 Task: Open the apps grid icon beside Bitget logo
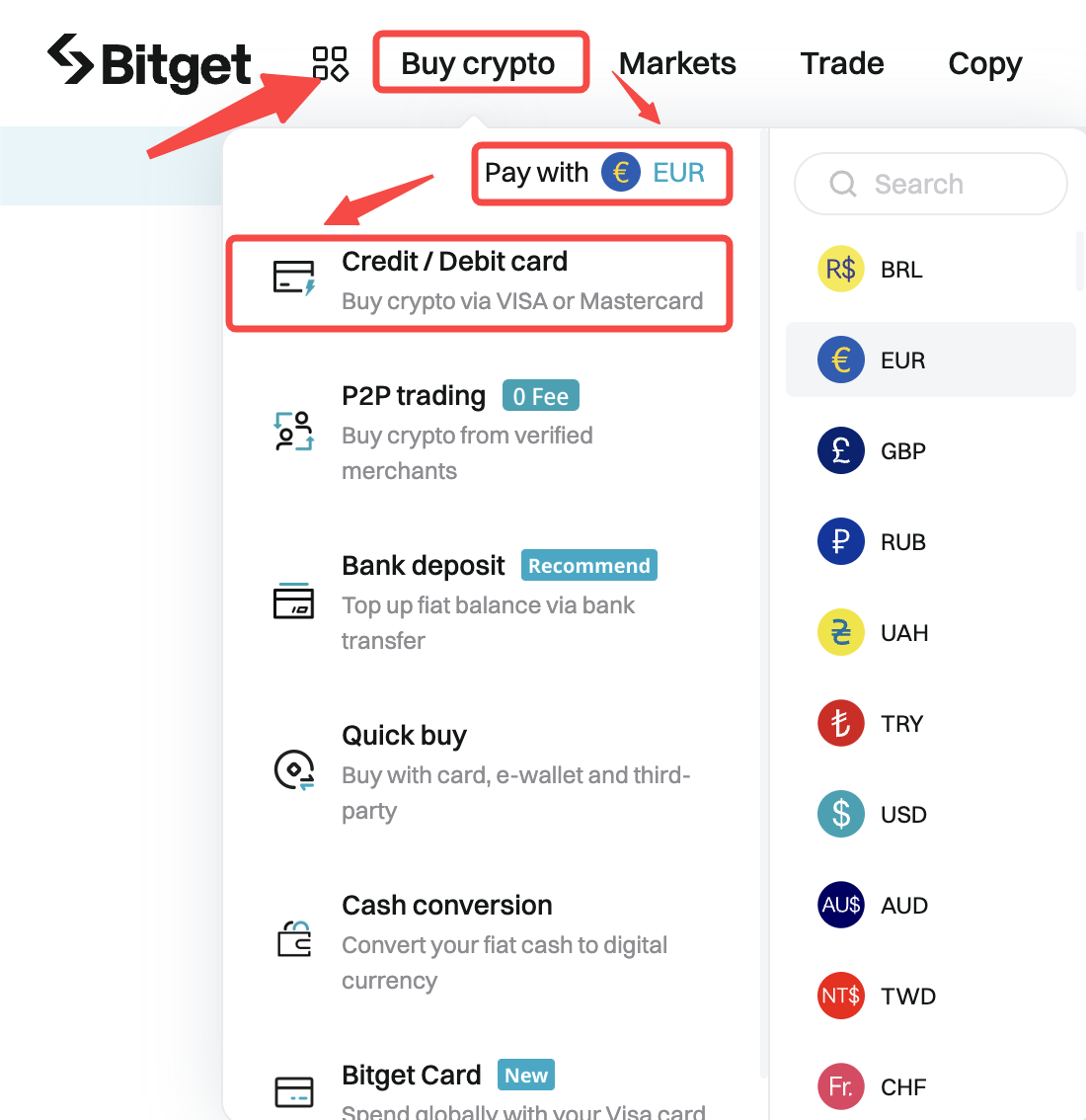tap(330, 62)
